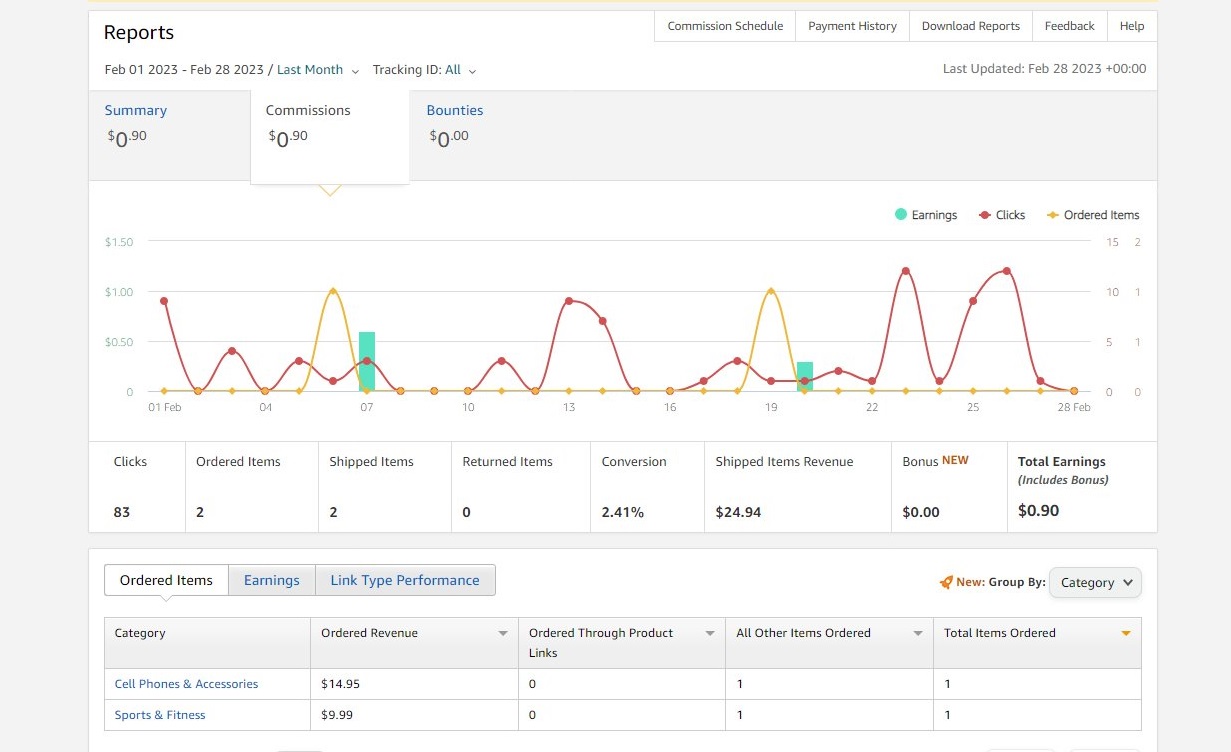Select the Ordered Items table tab
The image size is (1231, 752).
point(166,580)
